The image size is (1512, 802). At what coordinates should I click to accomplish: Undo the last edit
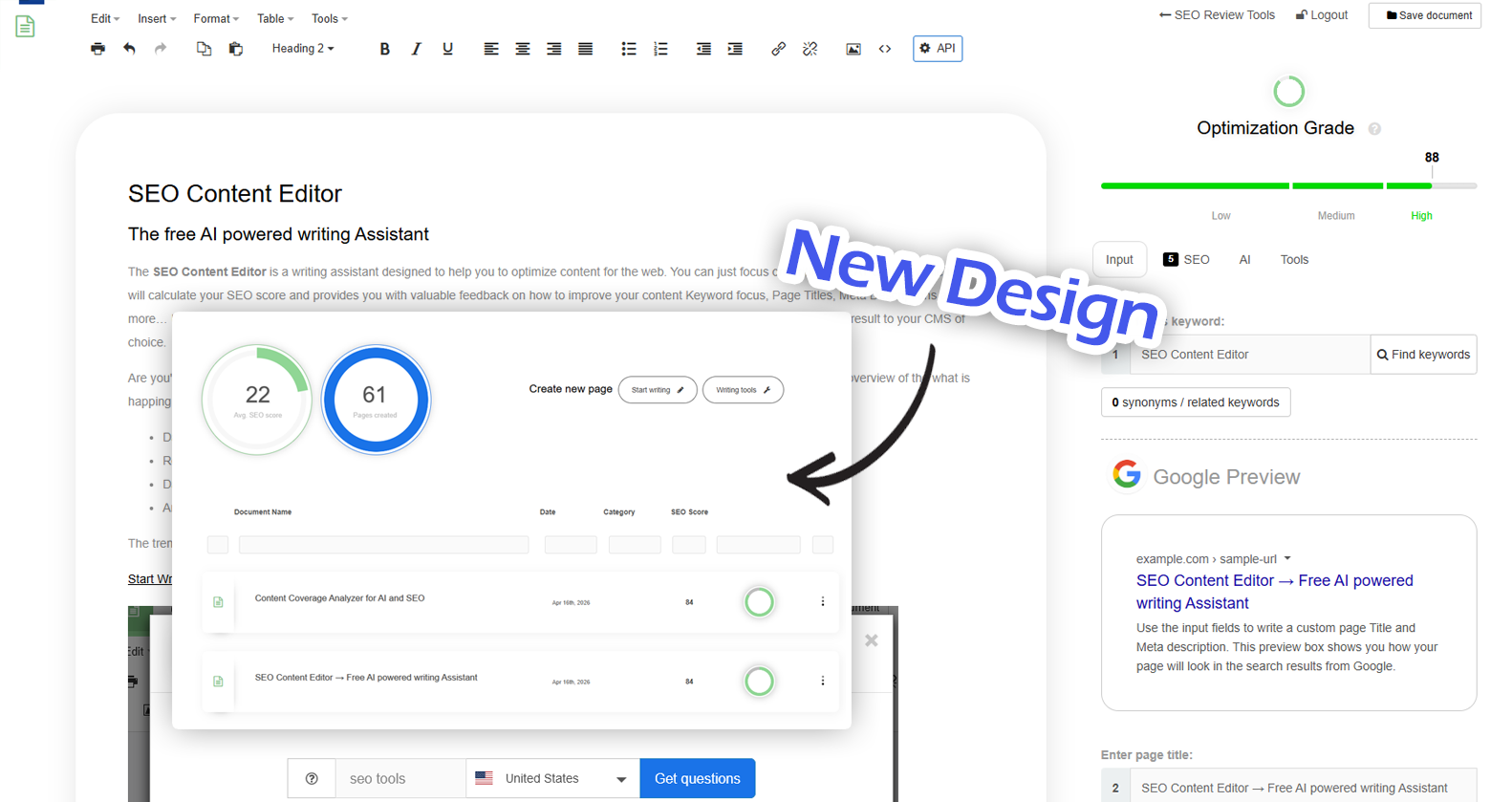click(x=129, y=49)
